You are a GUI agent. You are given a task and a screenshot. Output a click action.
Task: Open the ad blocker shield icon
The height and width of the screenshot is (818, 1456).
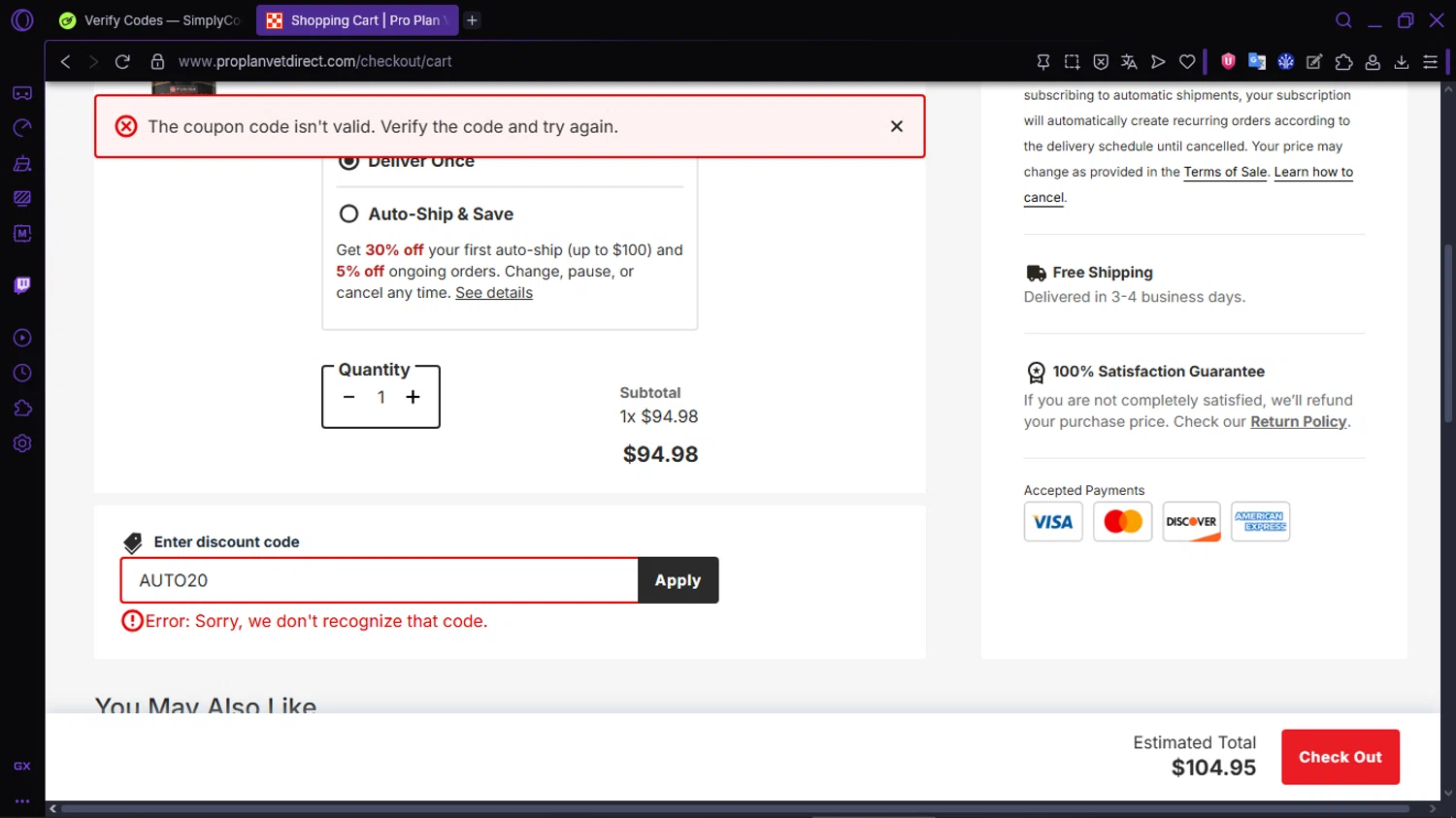1101,61
